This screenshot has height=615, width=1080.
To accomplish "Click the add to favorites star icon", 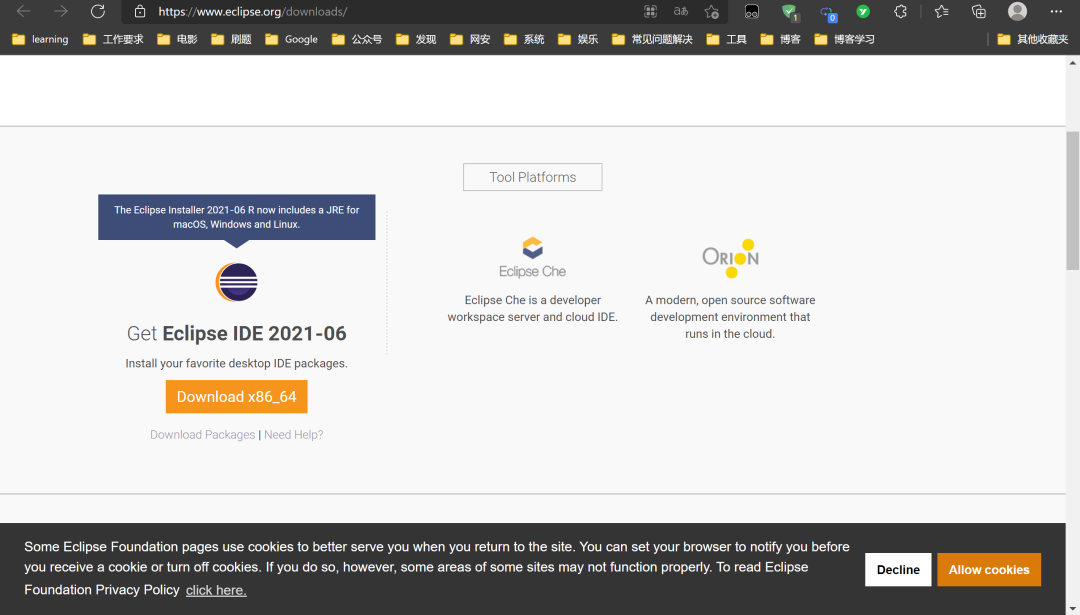I will [712, 12].
